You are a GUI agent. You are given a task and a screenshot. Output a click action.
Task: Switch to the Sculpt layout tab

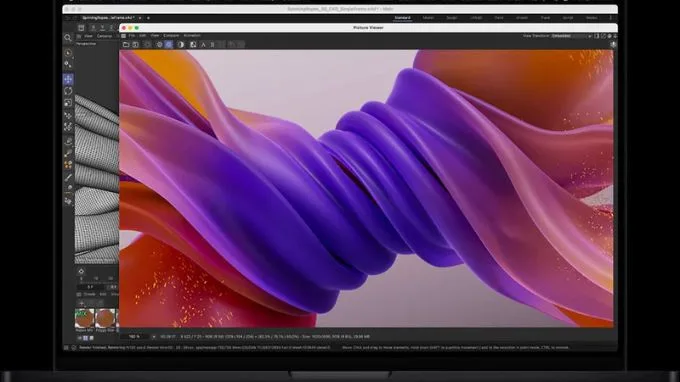click(451, 18)
